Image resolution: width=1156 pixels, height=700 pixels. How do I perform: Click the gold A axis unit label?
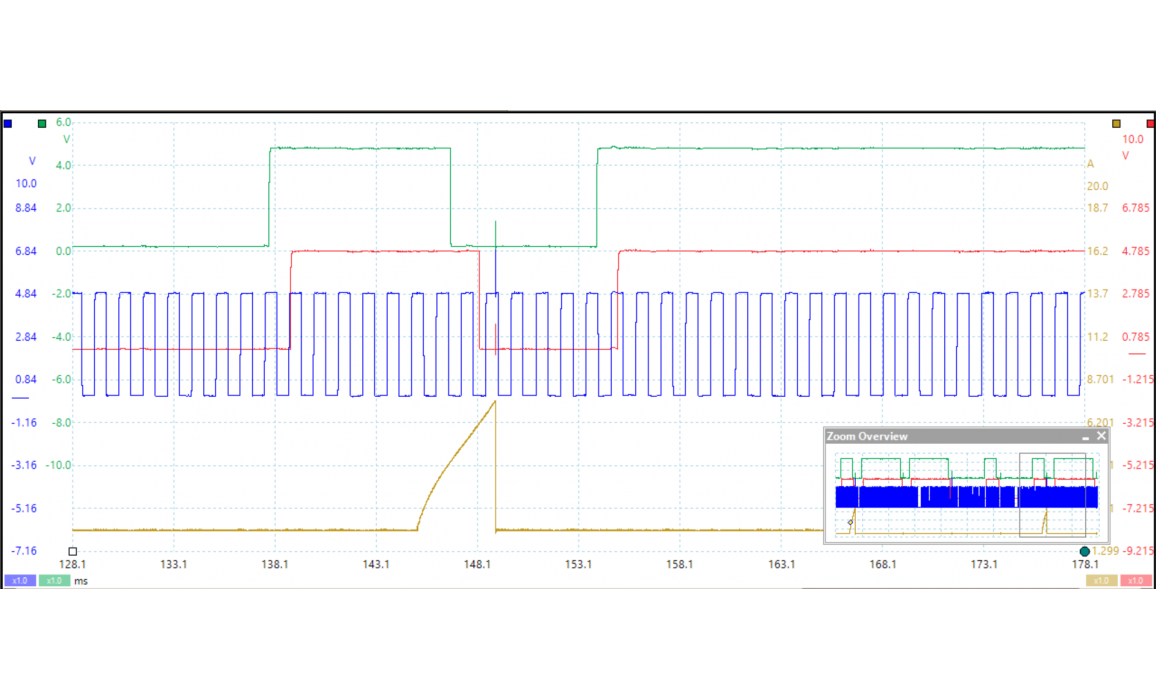(x=1091, y=164)
